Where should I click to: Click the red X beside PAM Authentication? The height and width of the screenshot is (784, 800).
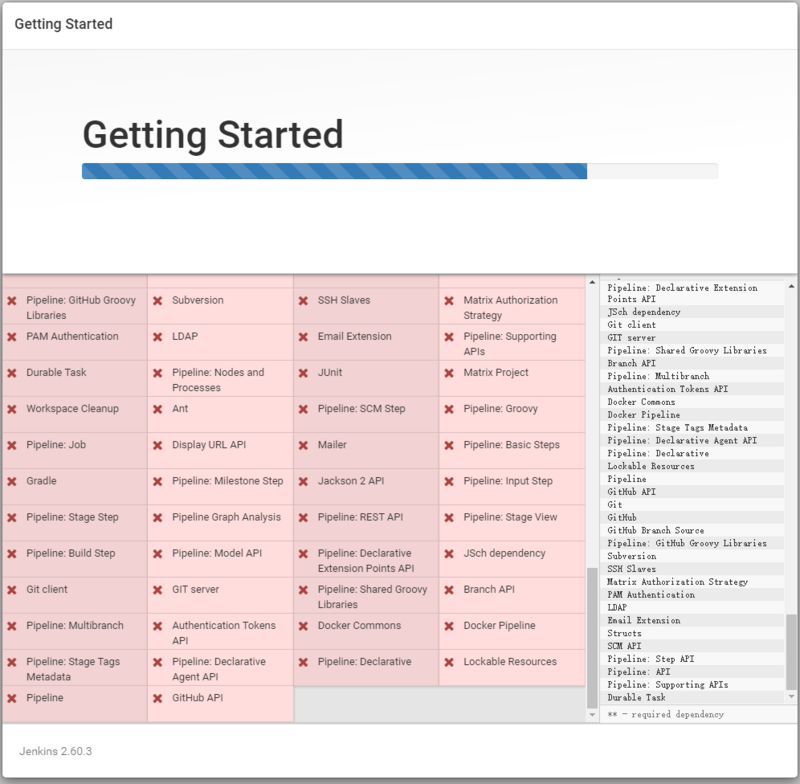coord(13,337)
